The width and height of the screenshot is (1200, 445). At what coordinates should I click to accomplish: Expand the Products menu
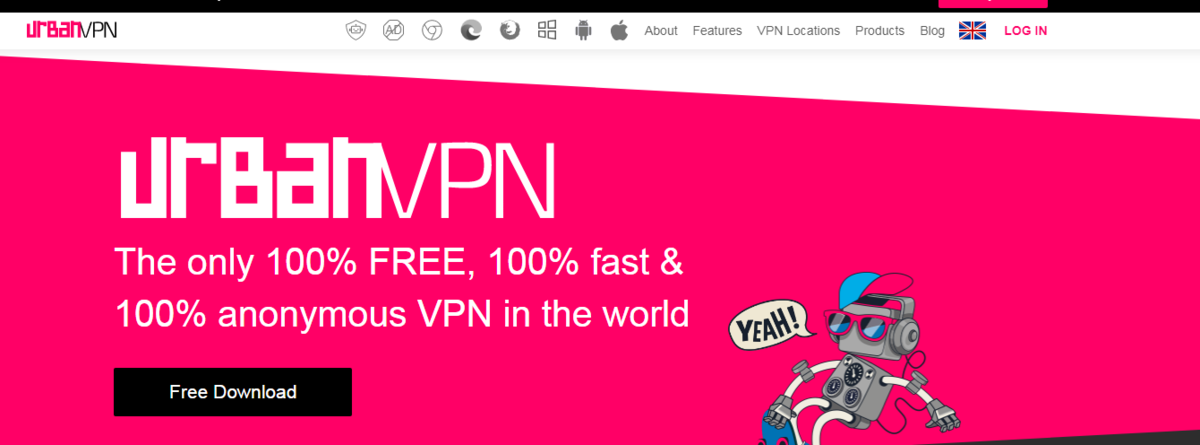coord(880,31)
